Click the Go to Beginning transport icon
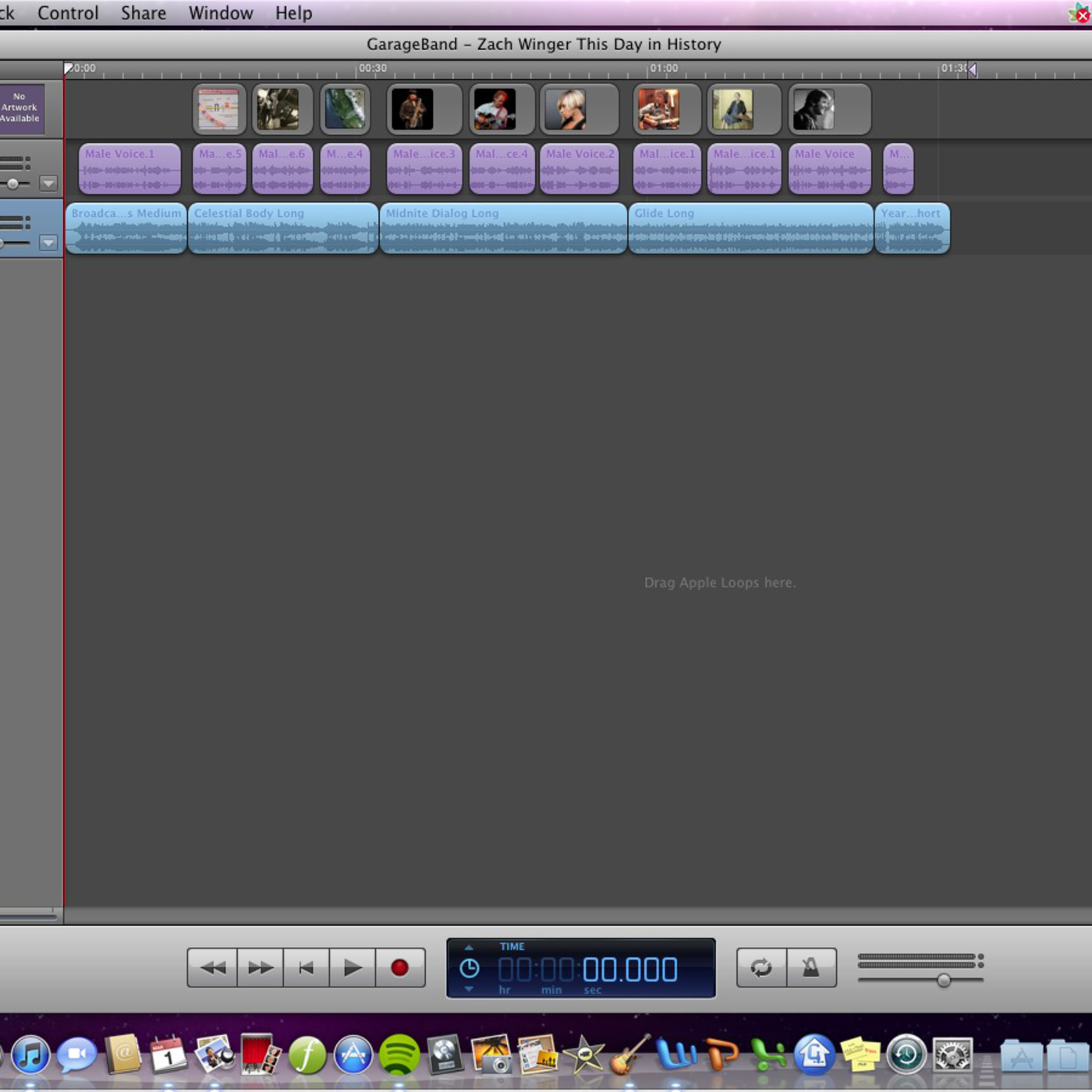 [x=306, y=968]
